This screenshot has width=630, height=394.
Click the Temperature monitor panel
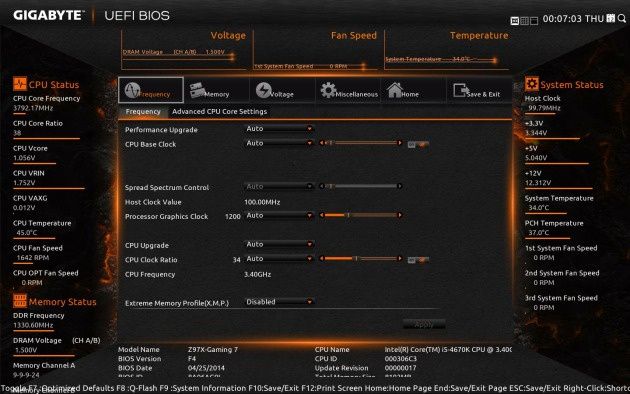point(447,50)
